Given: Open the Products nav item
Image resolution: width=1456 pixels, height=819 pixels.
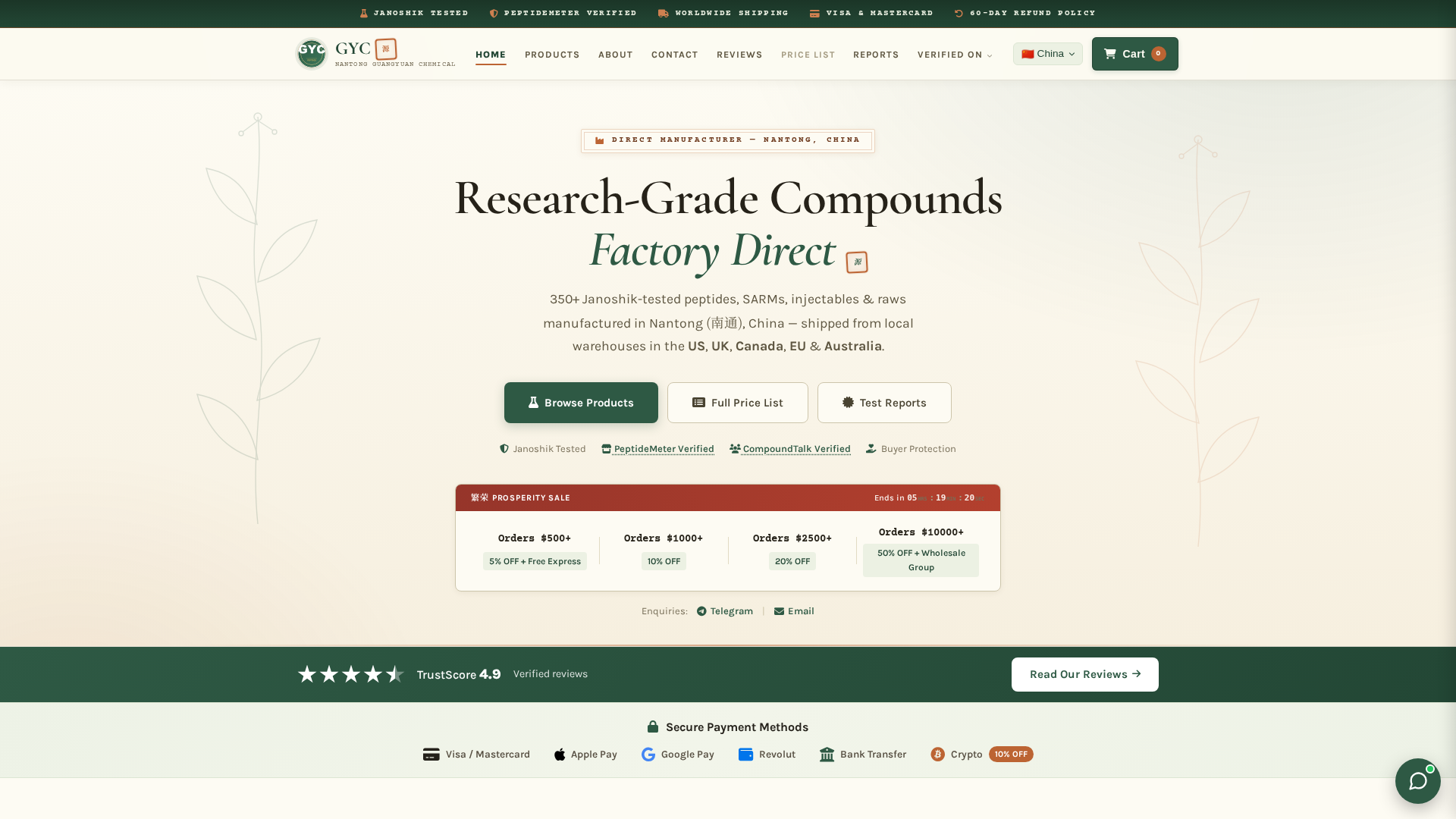Looking at the screenshot, I should tap(552, 55).
